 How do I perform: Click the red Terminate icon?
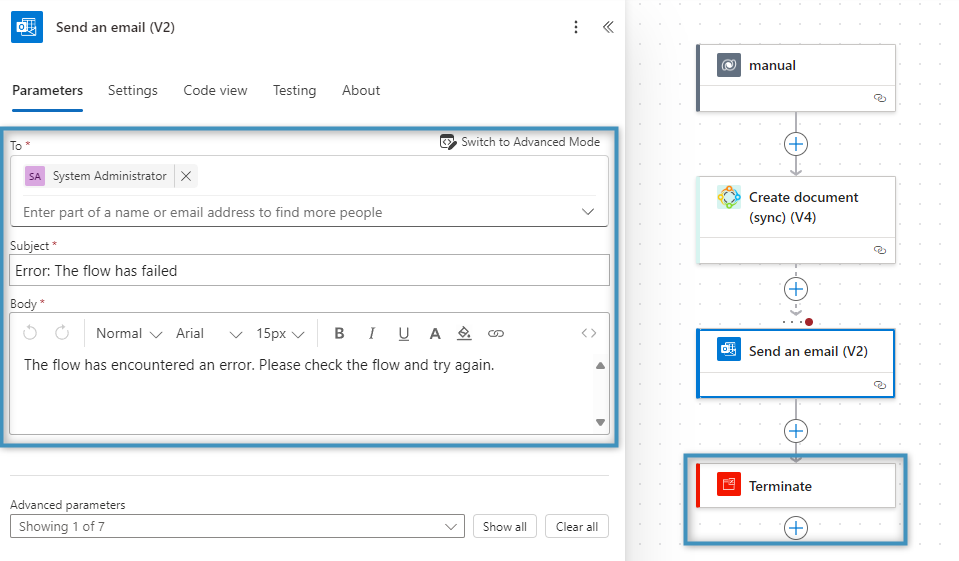tap(729, 485)
